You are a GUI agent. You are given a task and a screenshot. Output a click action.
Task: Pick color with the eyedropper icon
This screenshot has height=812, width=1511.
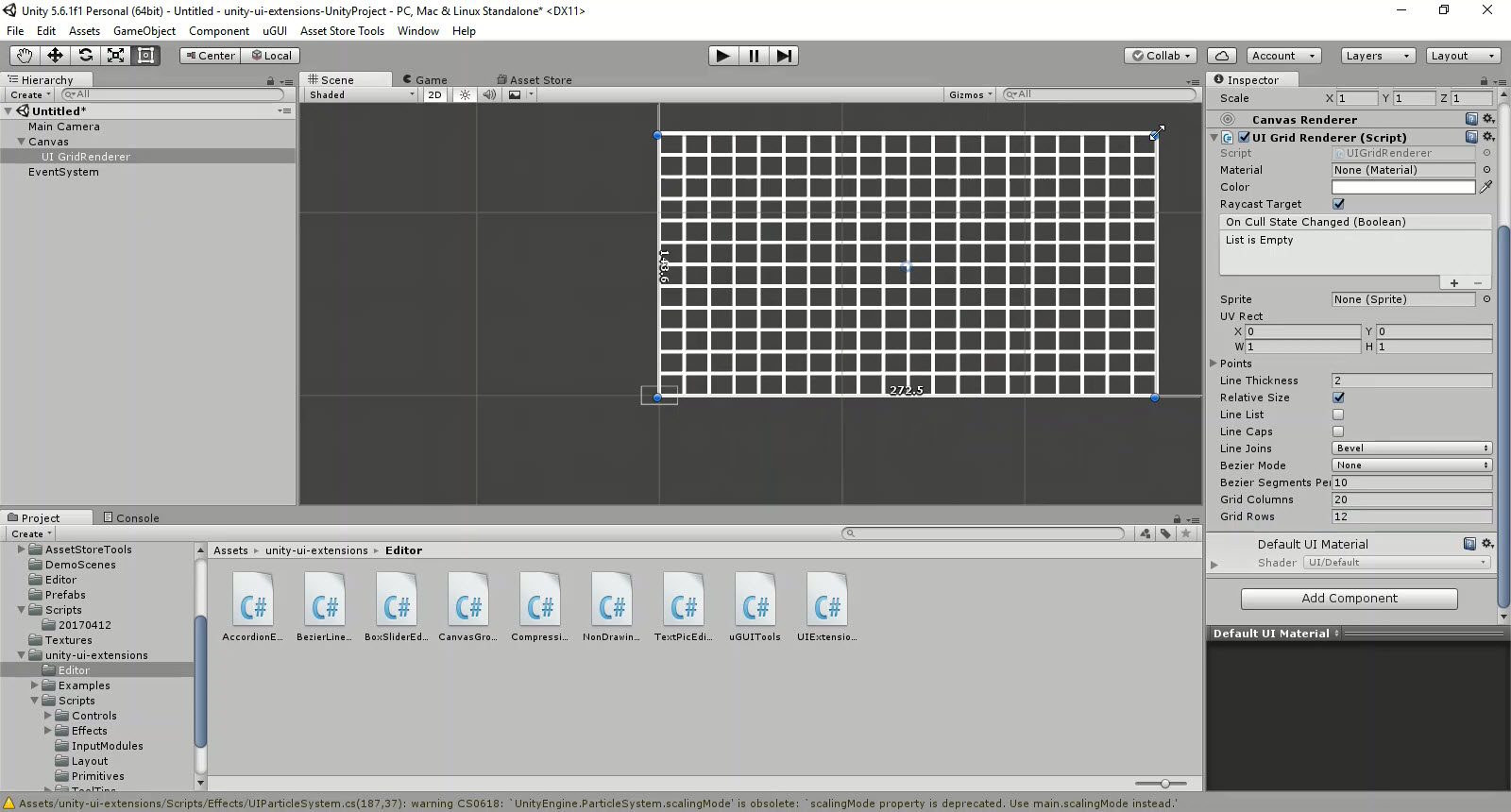pyautogui.click(x=1486, y=187)
